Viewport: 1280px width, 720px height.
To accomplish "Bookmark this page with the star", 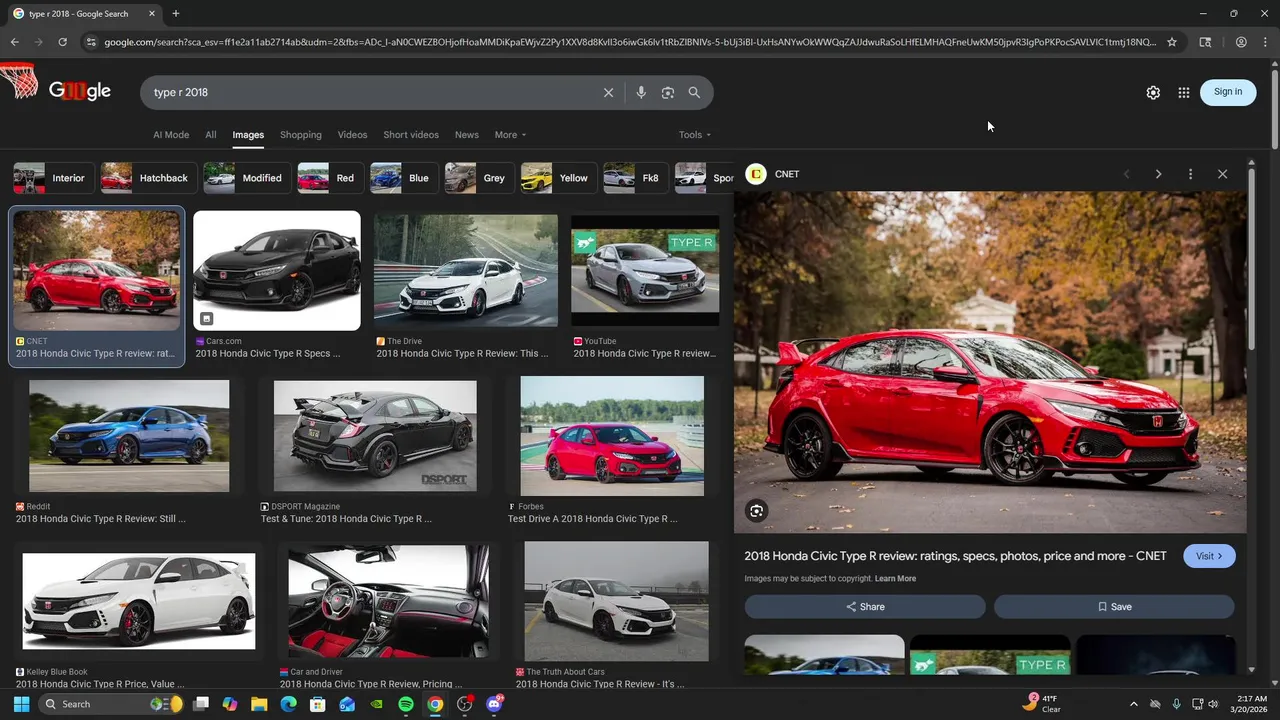I will [x=1172, y=42].
